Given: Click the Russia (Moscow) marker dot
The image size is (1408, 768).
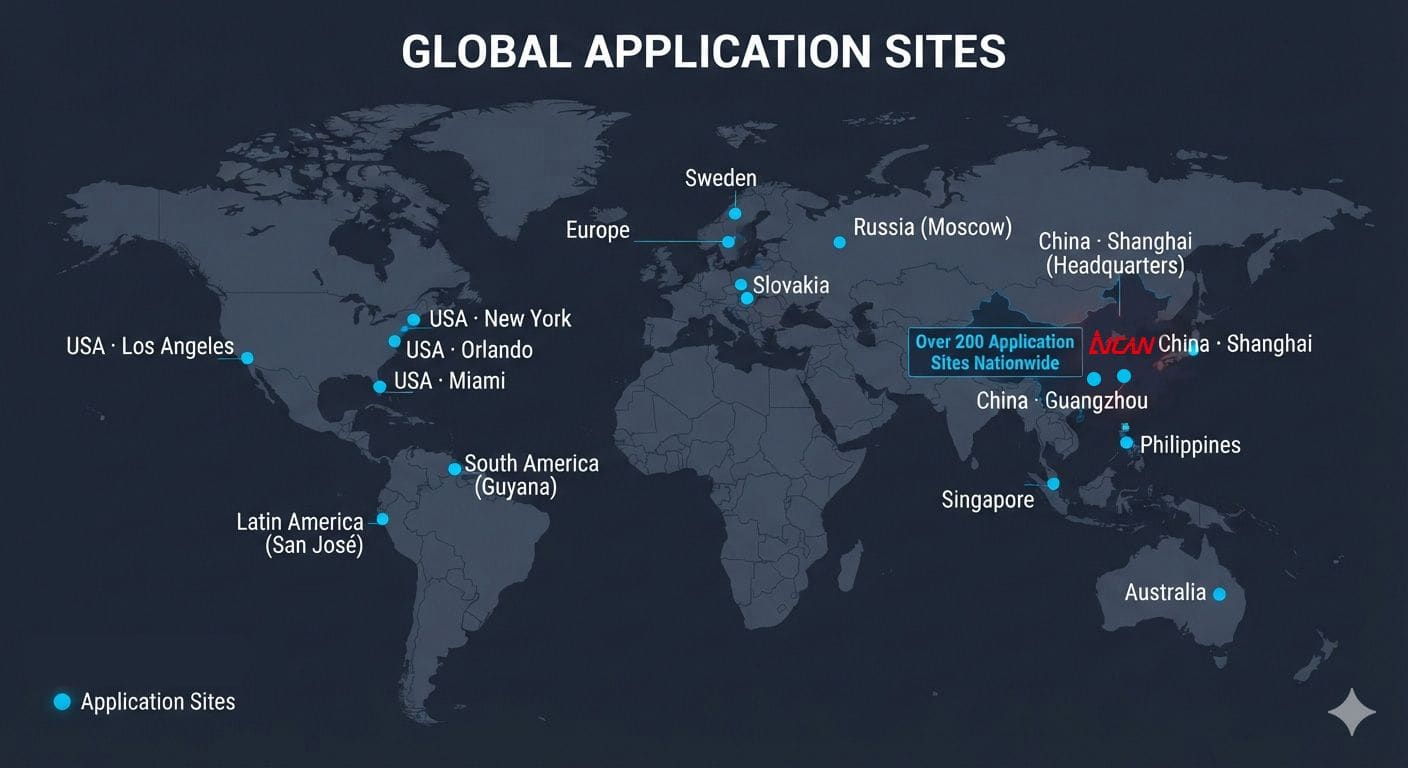Looking at the screenshot, I should click(x=839, y=241).
